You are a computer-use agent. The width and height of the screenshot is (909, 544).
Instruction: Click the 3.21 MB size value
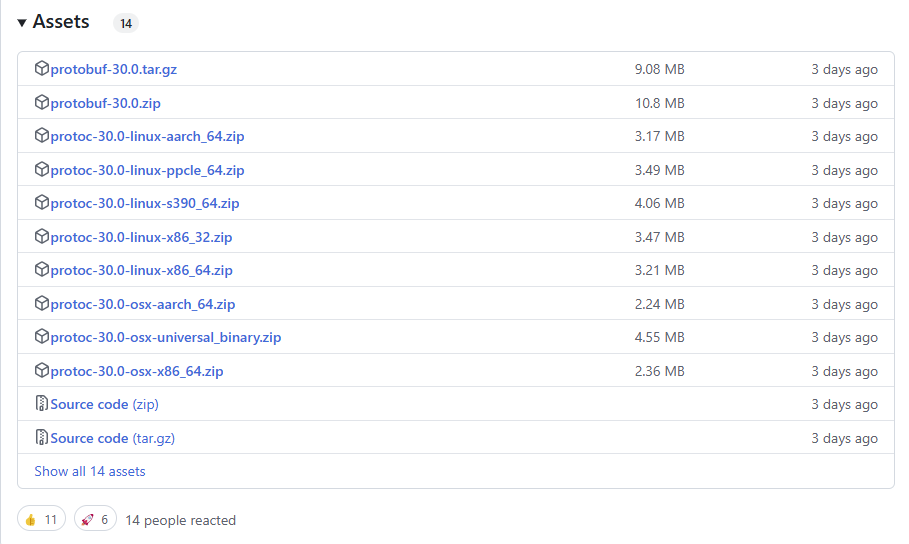[x=660, y=270]
